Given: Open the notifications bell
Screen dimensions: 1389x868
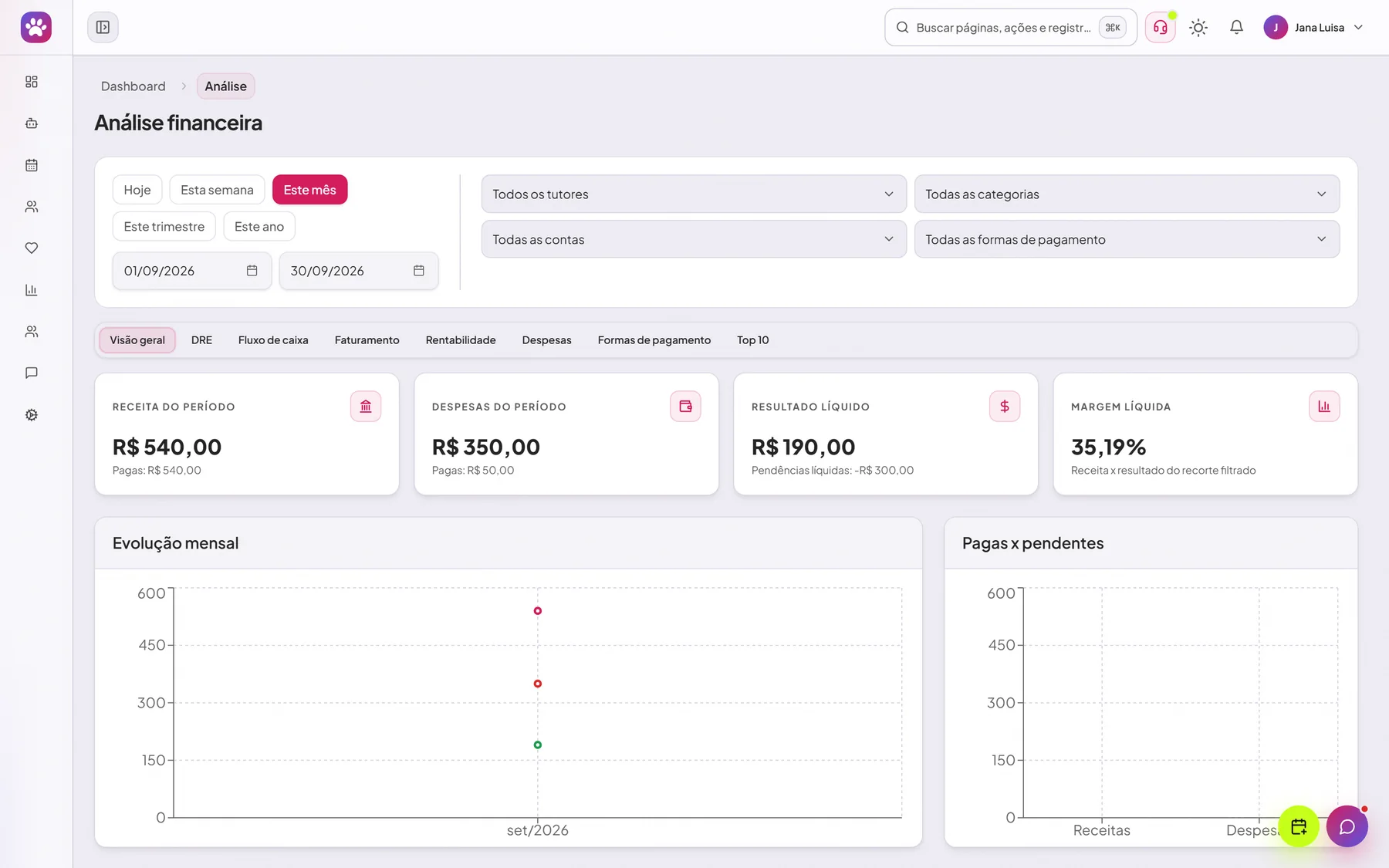Looking at the screenshot, I should 1236,28.
